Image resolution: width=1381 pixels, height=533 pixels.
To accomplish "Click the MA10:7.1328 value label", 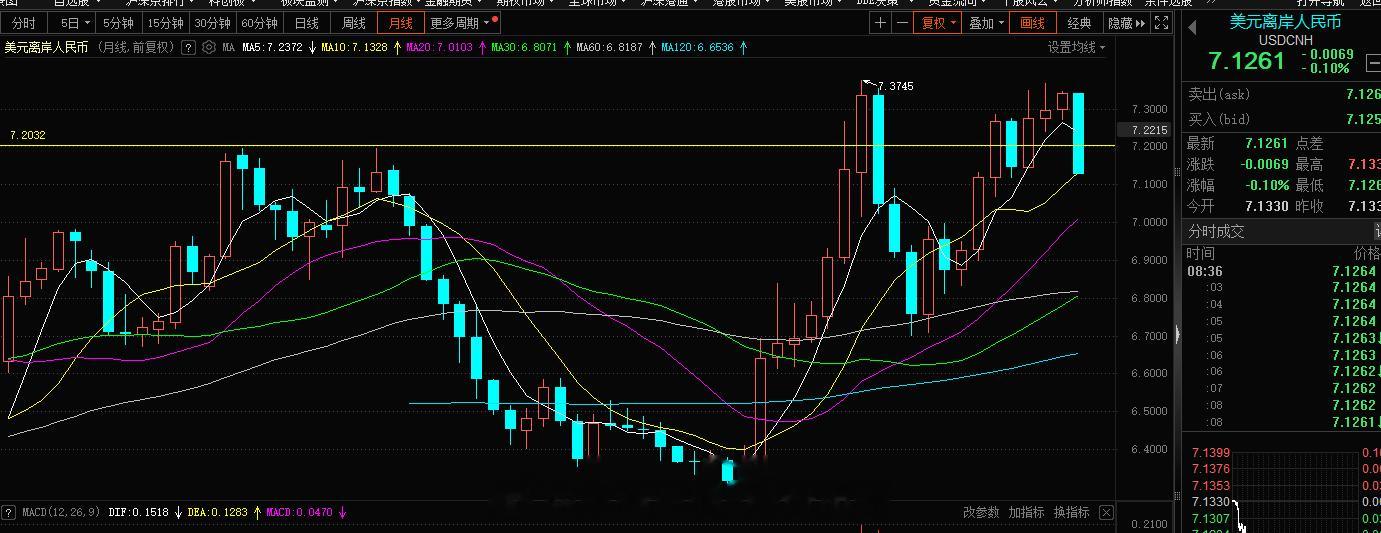I will click(x=353, y=47).
